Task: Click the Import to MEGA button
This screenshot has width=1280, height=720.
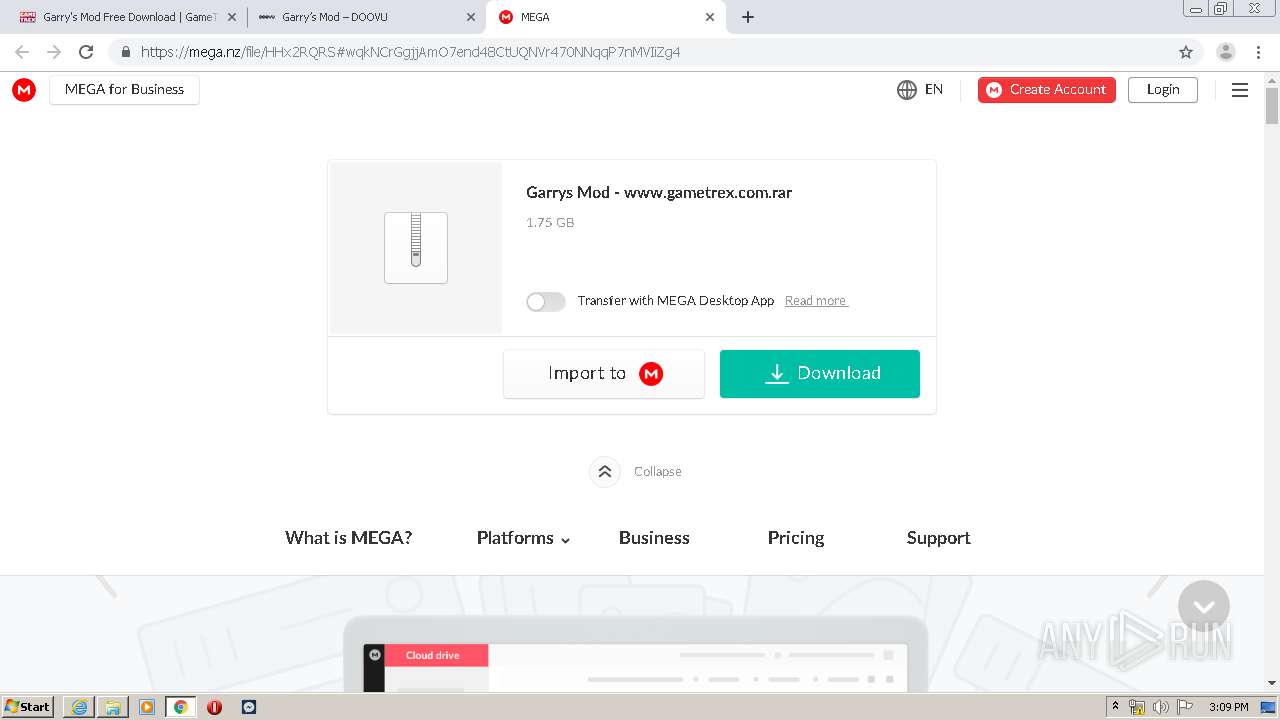Action: [x=604, y=374]
